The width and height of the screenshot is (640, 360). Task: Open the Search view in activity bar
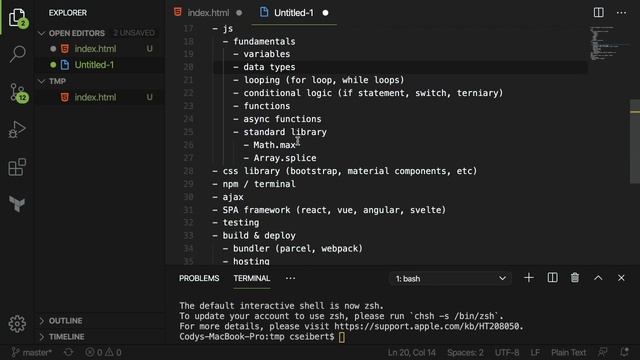17,54
